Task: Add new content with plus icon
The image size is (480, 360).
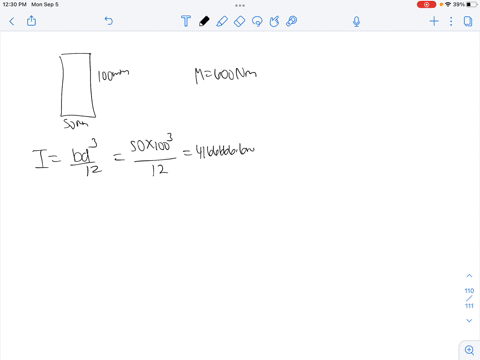Action: 434,22
